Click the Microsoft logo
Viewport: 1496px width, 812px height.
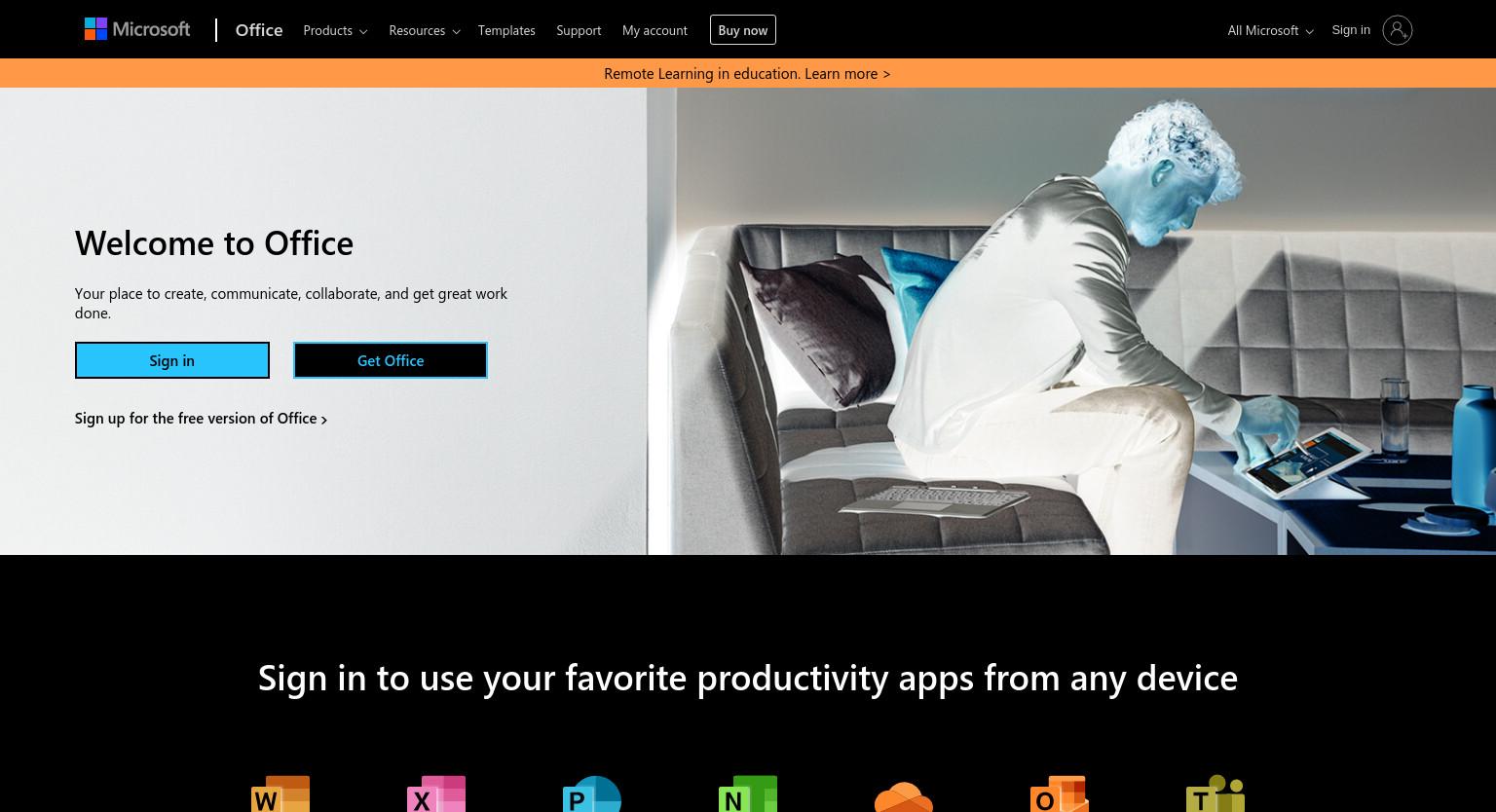pyautogui.click(x=137, y=29)
